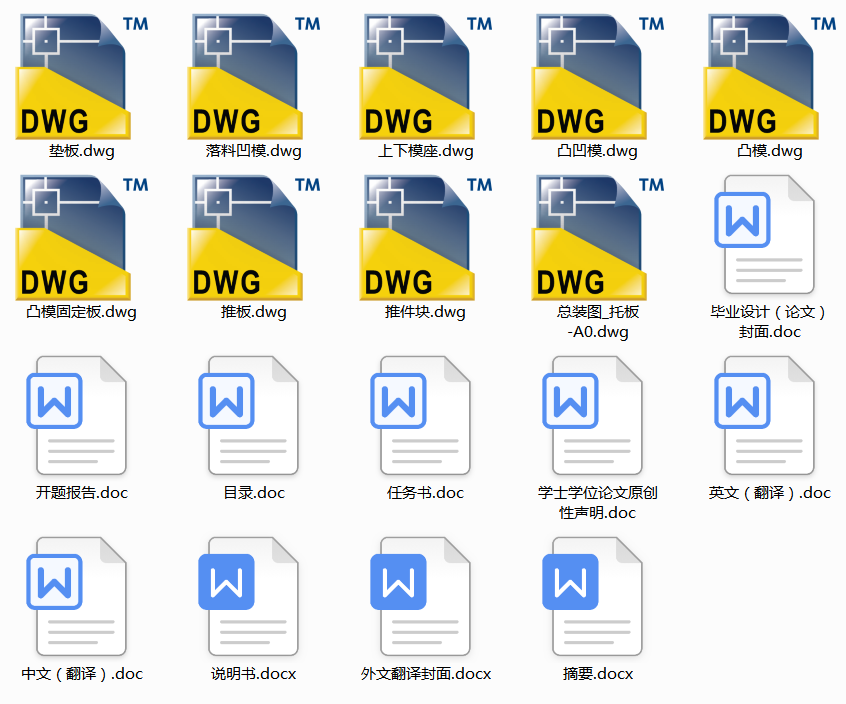
Task: Select the 英文（翻译）.doc document icon
Action: tap(765, 415)
